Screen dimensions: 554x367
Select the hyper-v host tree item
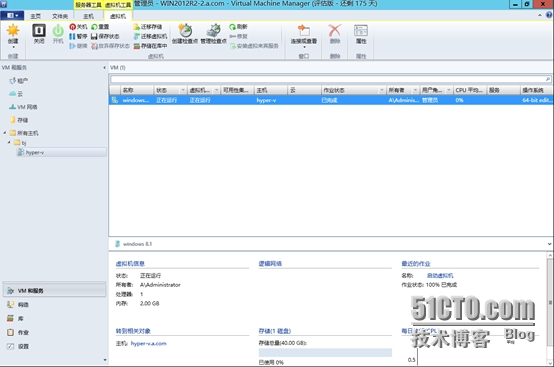click(x=61, y=153)
